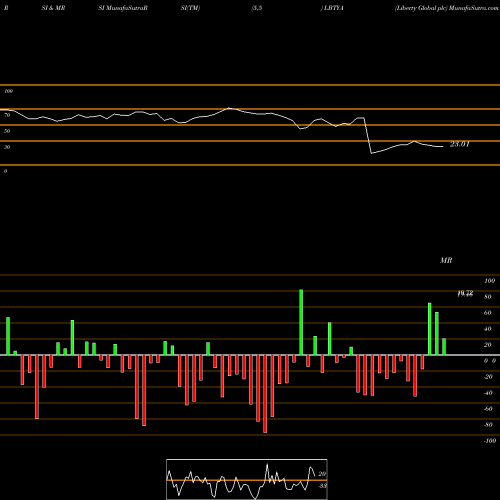500x500 pixels.
Task: Click the current RSI value 23.01
Action: point(460,144)
